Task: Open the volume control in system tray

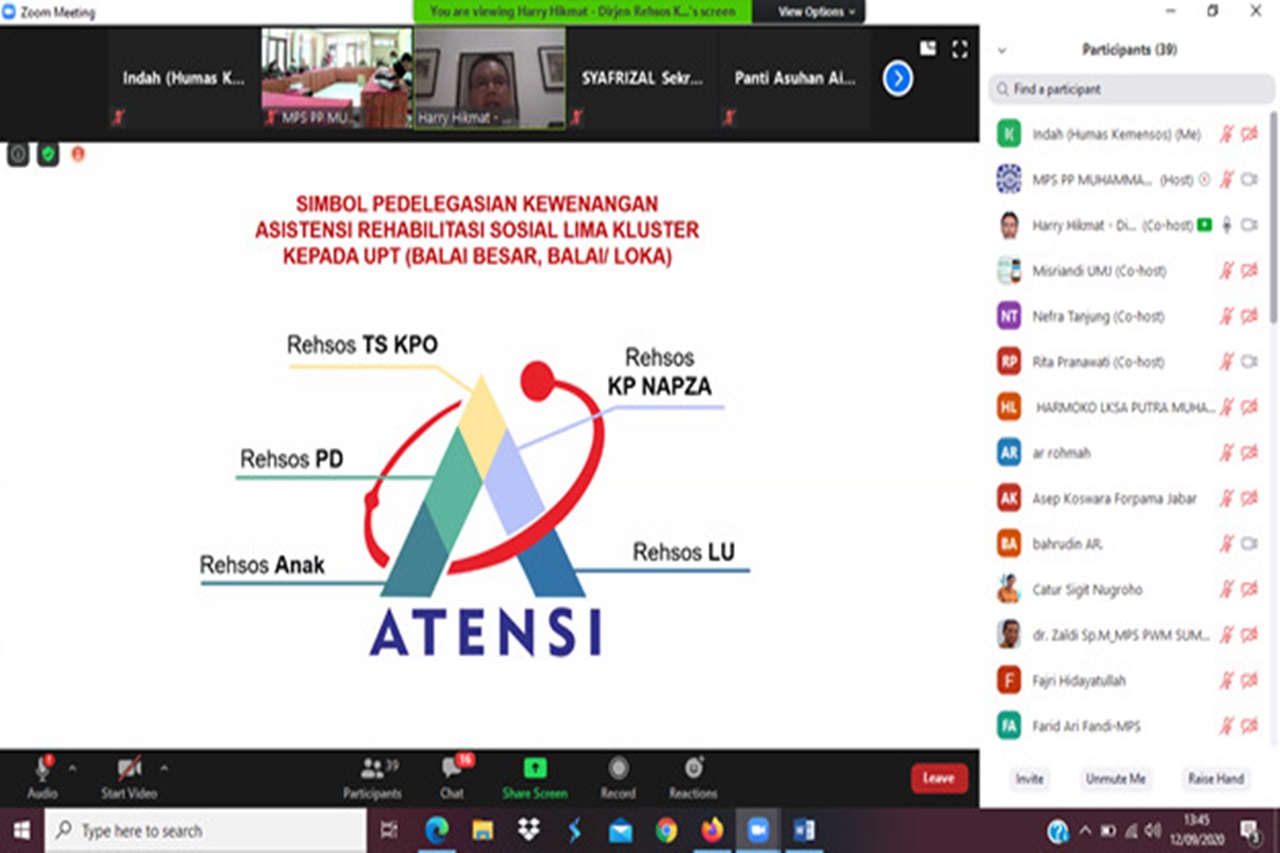Action: tap(1153, 831)
